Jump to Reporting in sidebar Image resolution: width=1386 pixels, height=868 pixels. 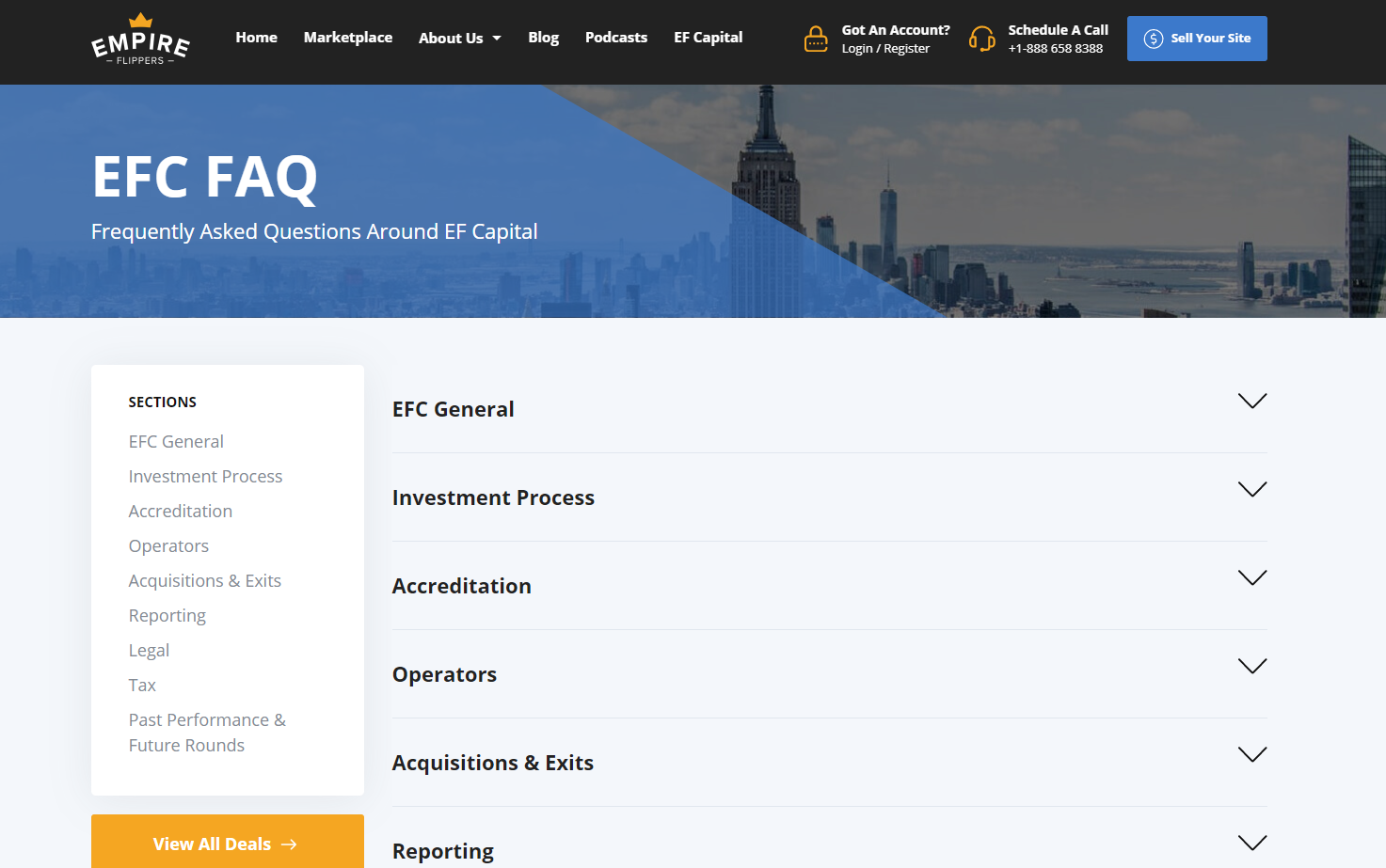tap(167, 616)
